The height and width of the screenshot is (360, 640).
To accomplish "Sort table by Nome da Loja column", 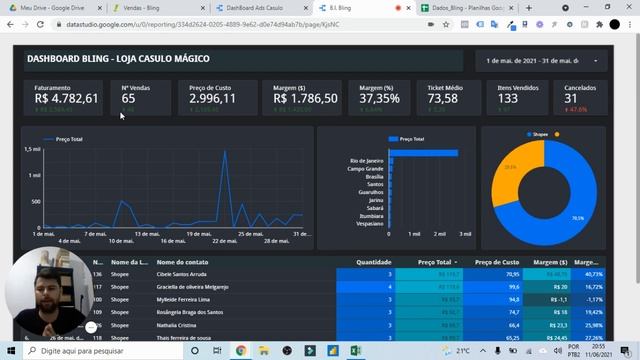I will click(x=129, y=262).
